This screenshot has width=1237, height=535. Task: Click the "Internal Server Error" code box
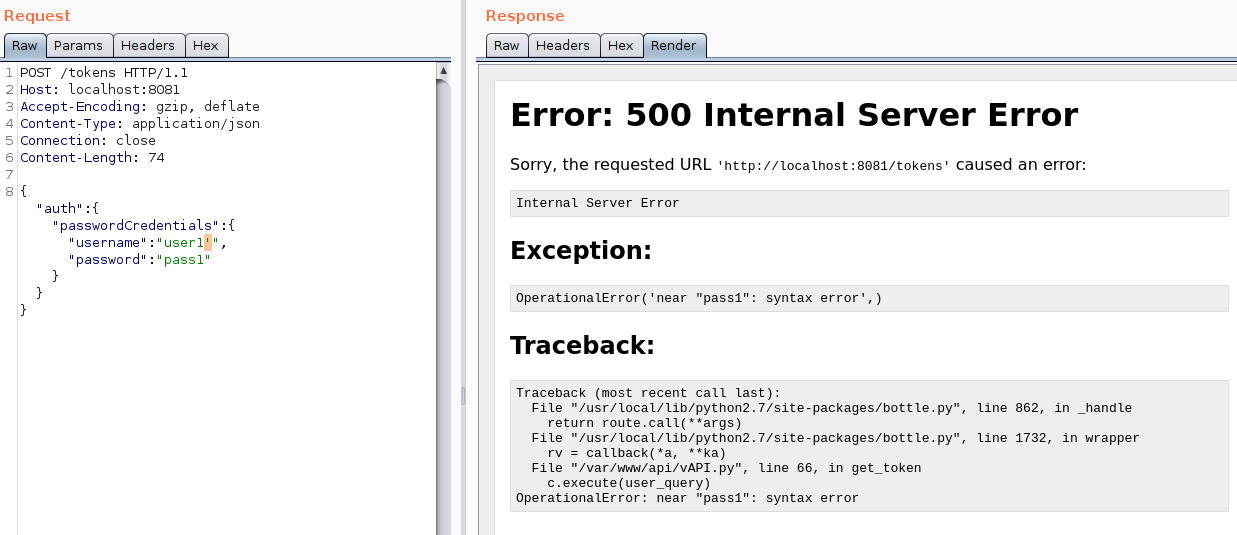(x=869, y=203)
